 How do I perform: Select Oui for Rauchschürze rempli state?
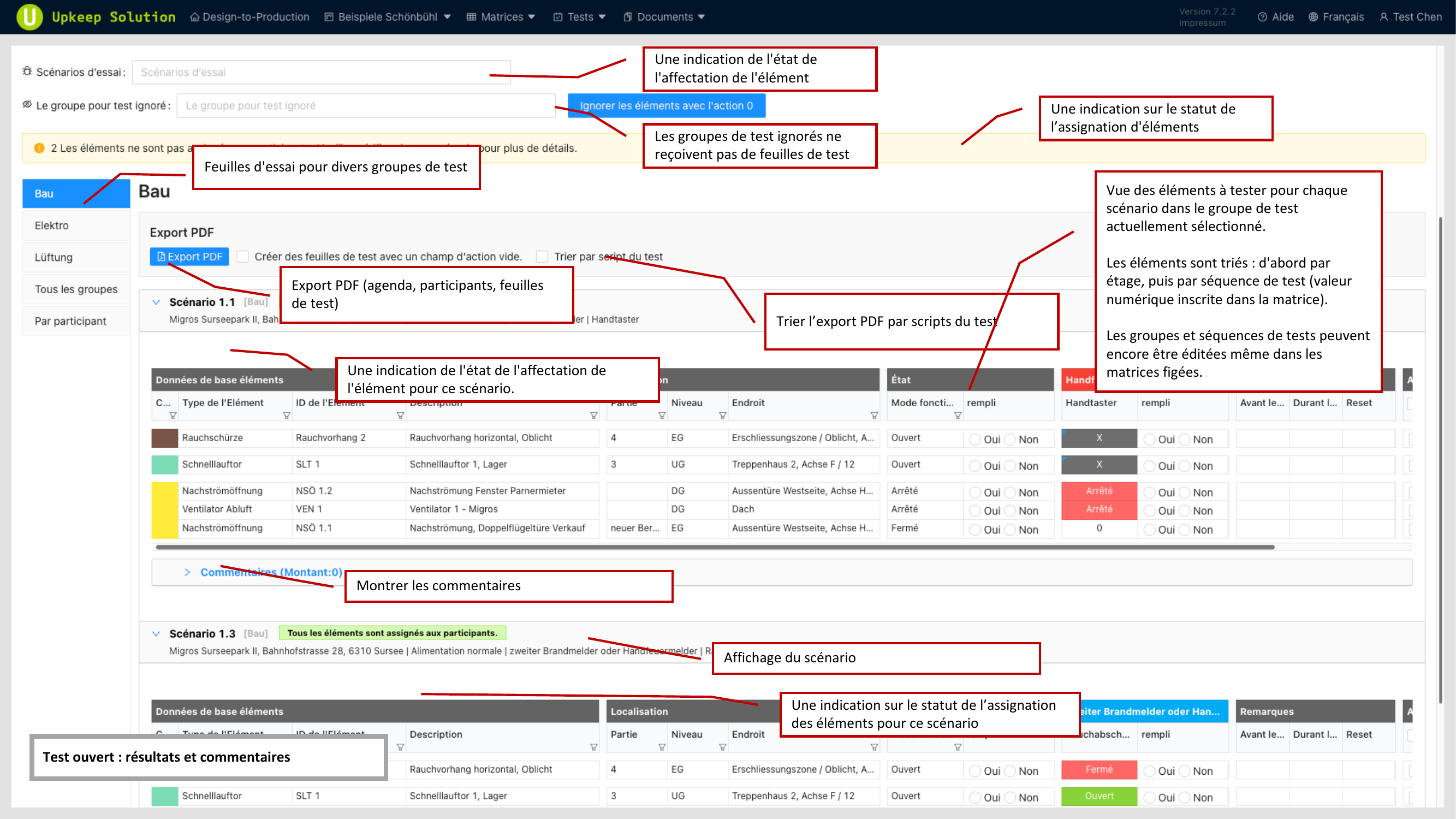975,439
